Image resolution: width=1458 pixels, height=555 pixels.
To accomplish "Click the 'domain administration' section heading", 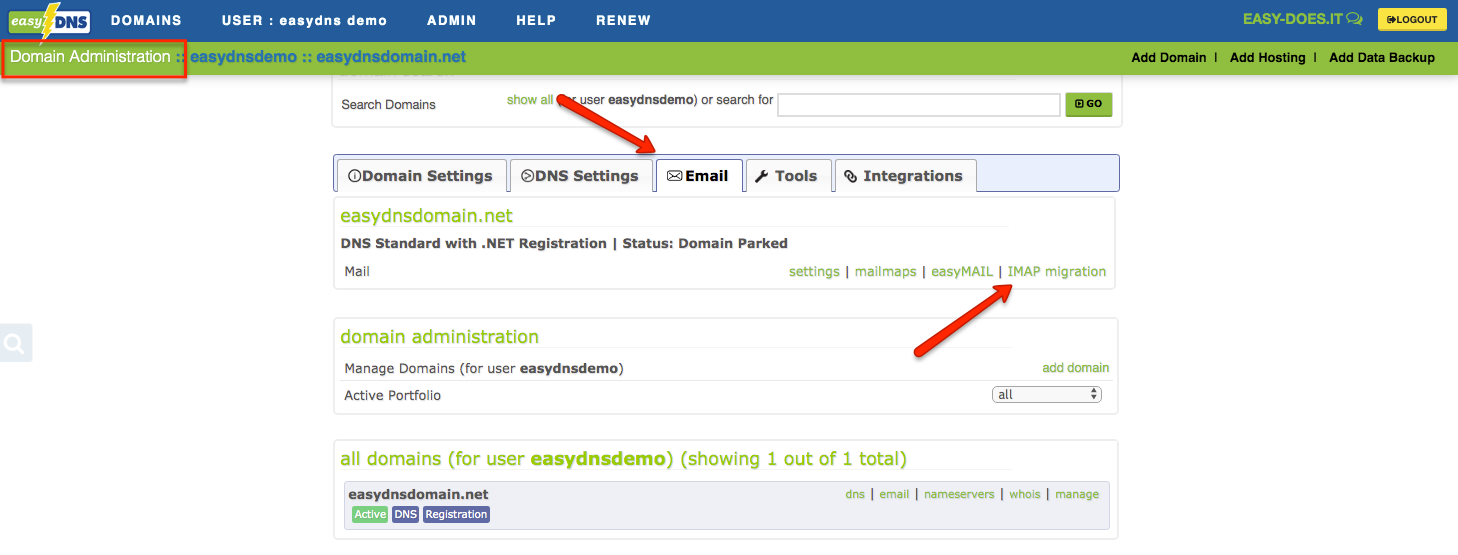I will click(x=439, y=337).
